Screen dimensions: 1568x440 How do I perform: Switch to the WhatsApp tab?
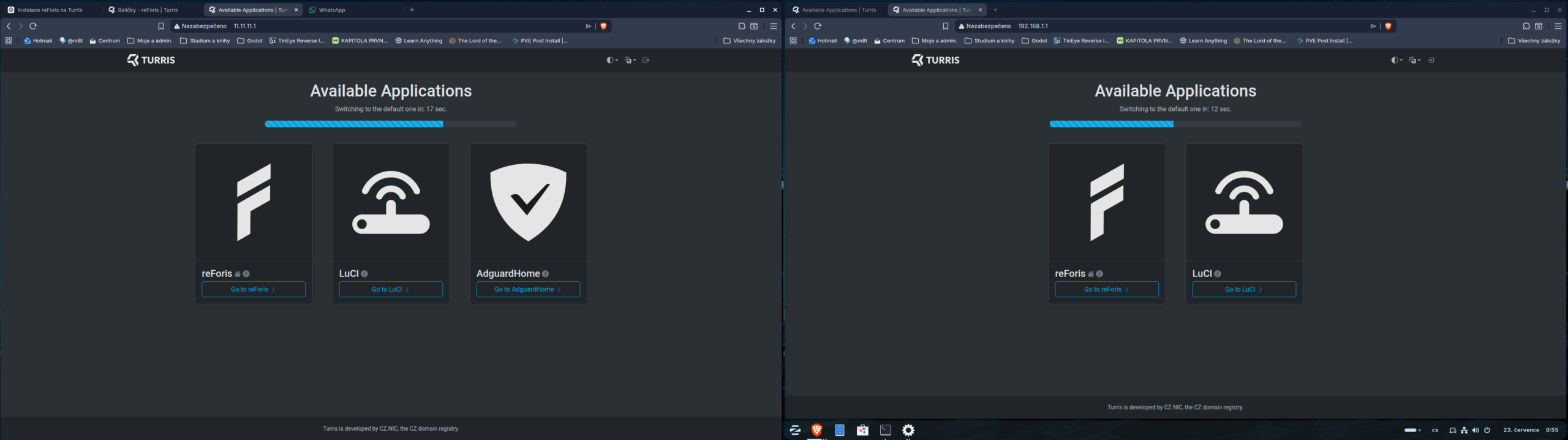[354, 10]
